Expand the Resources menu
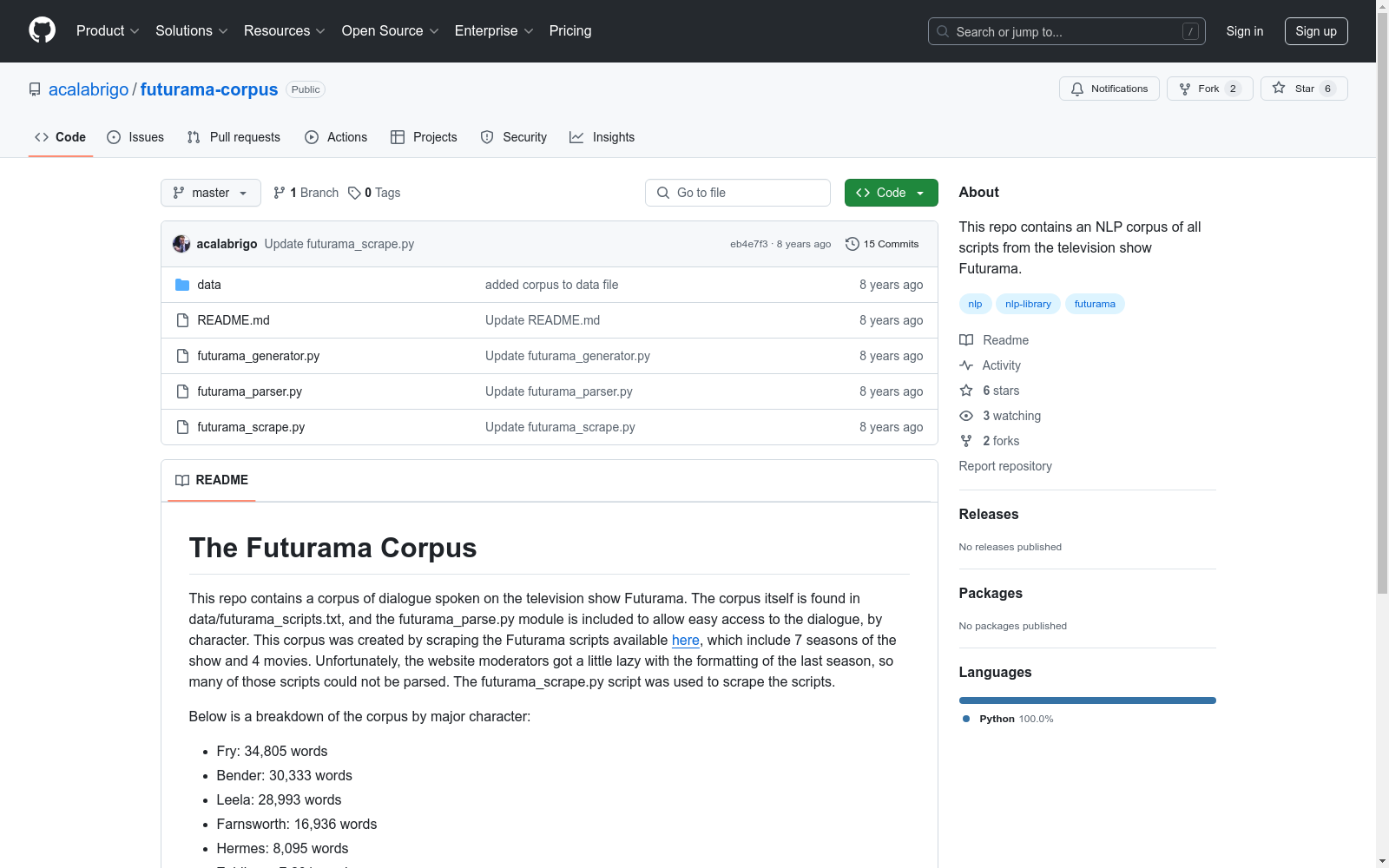This screenshot has width=1389, height=868. (x=285, y=31)
